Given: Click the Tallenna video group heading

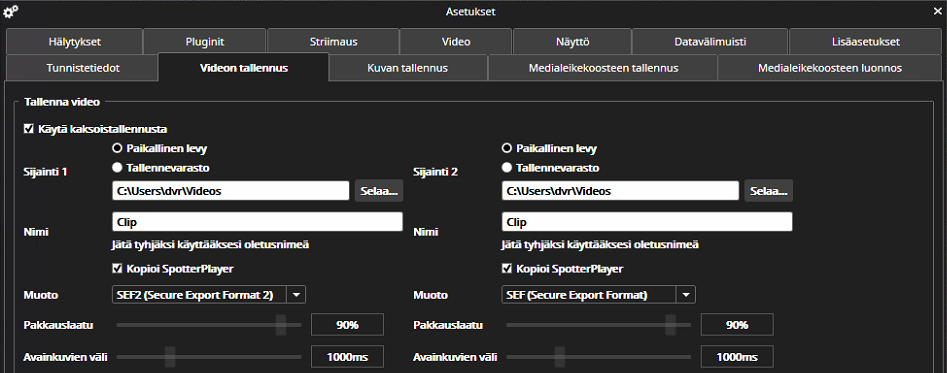Looking at the screenshot, I should pyautogui.click(x=62, y=102).
